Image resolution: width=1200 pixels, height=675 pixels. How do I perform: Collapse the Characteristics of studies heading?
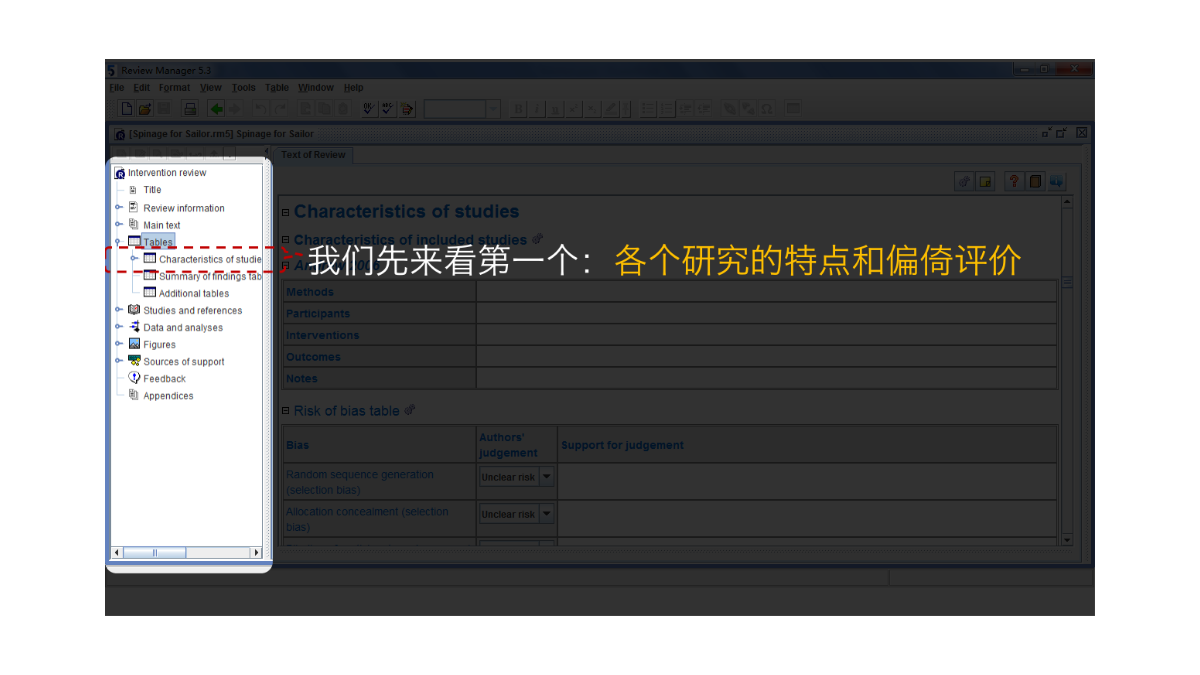[x=286, y=212]
